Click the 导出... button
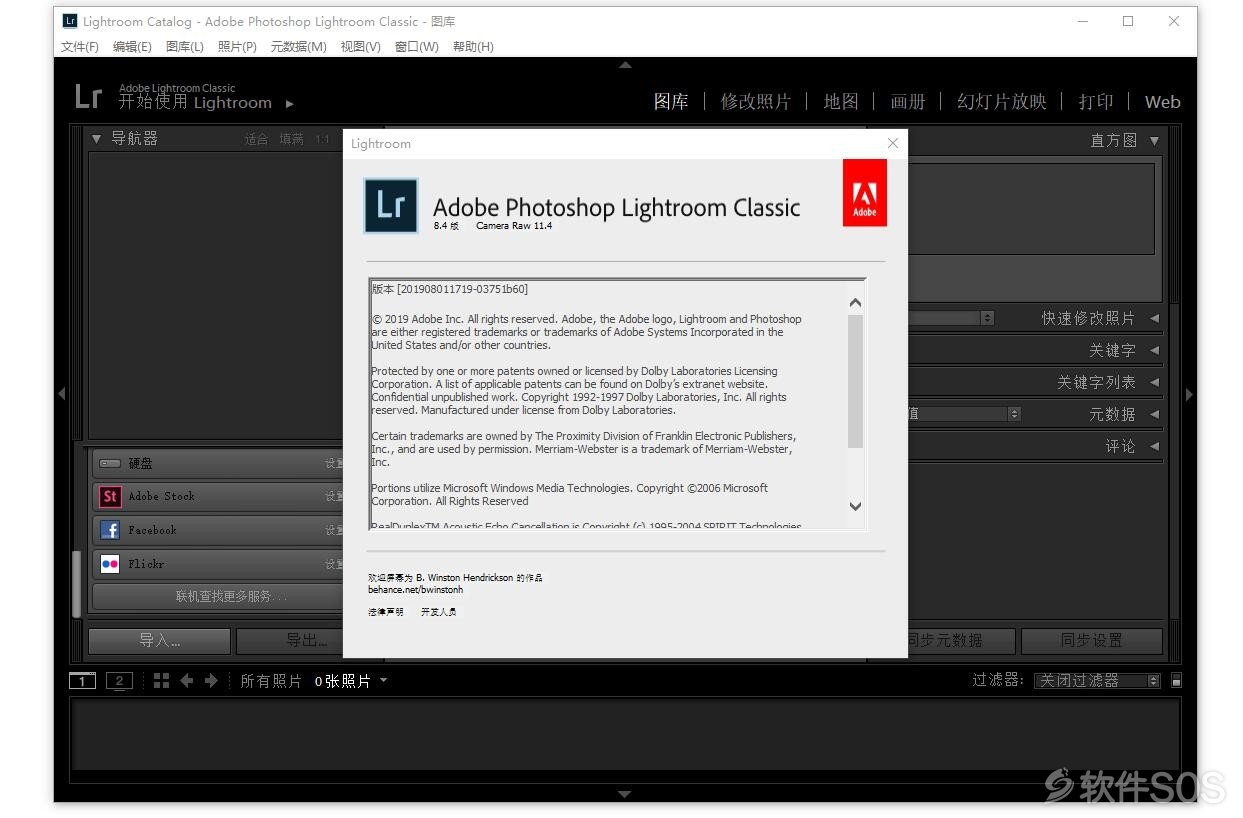This screenshot has height=818, width=1243. click(x=290, y=640)
